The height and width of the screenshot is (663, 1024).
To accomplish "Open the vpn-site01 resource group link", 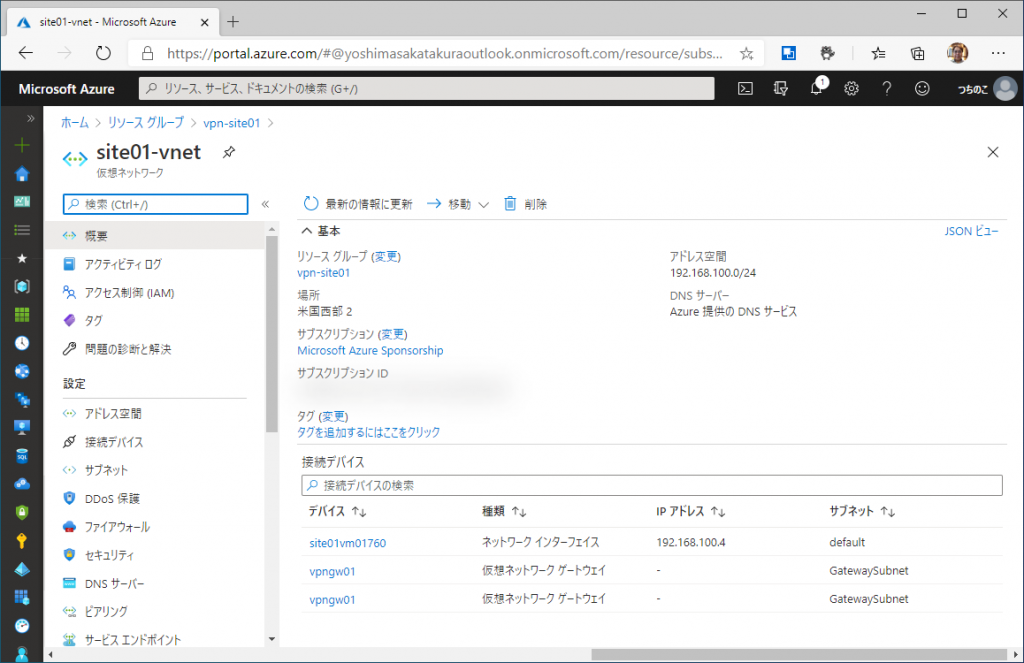I will point(323,273).
